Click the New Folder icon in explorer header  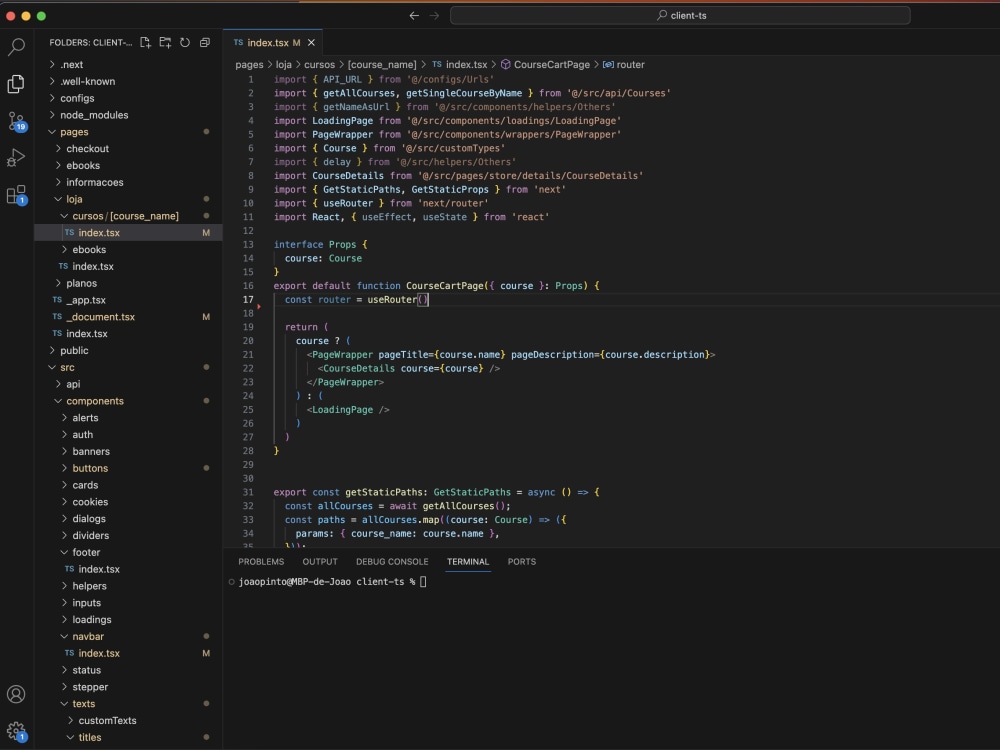165,43
